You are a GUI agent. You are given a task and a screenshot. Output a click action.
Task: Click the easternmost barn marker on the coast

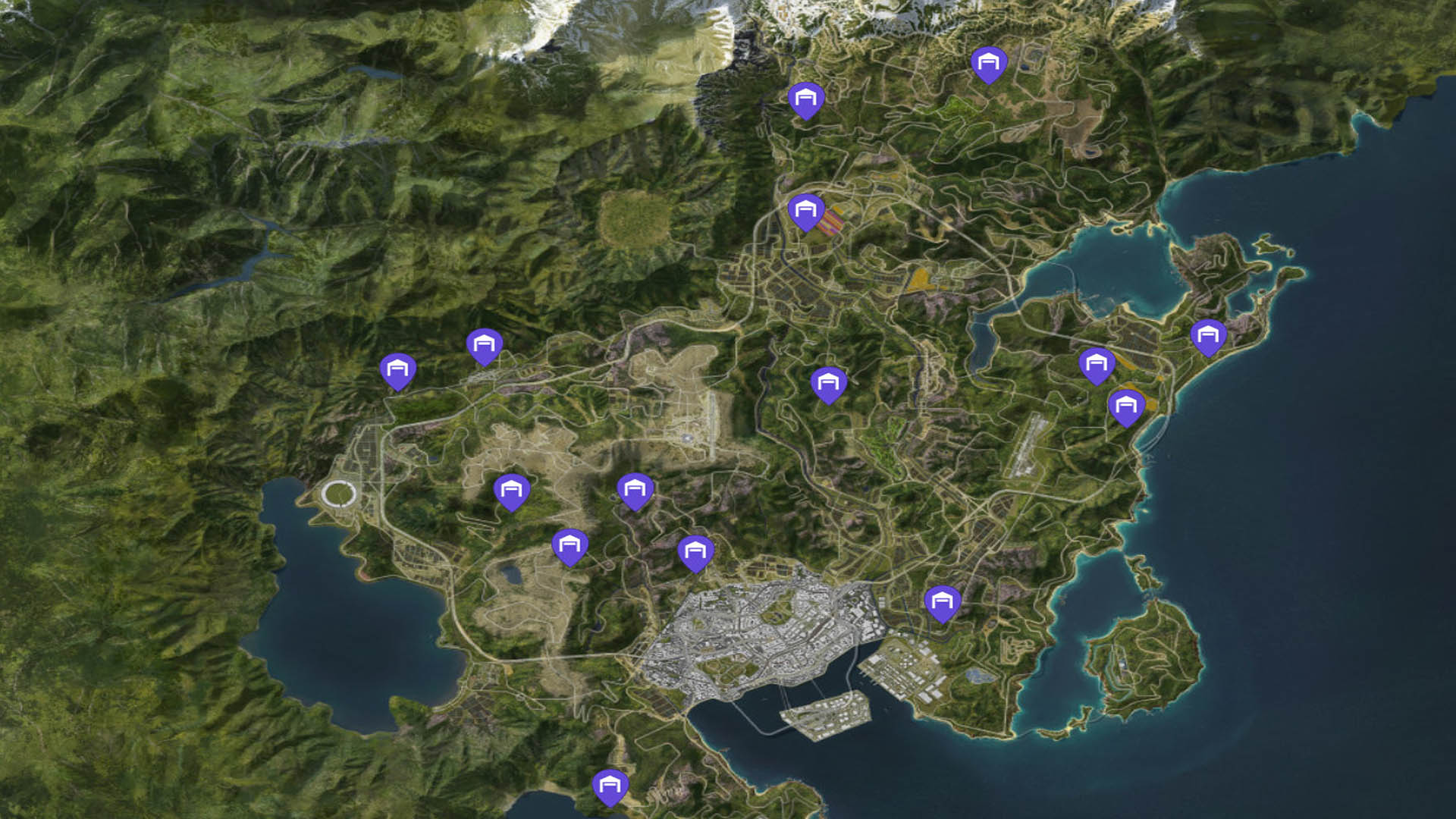1209,337
